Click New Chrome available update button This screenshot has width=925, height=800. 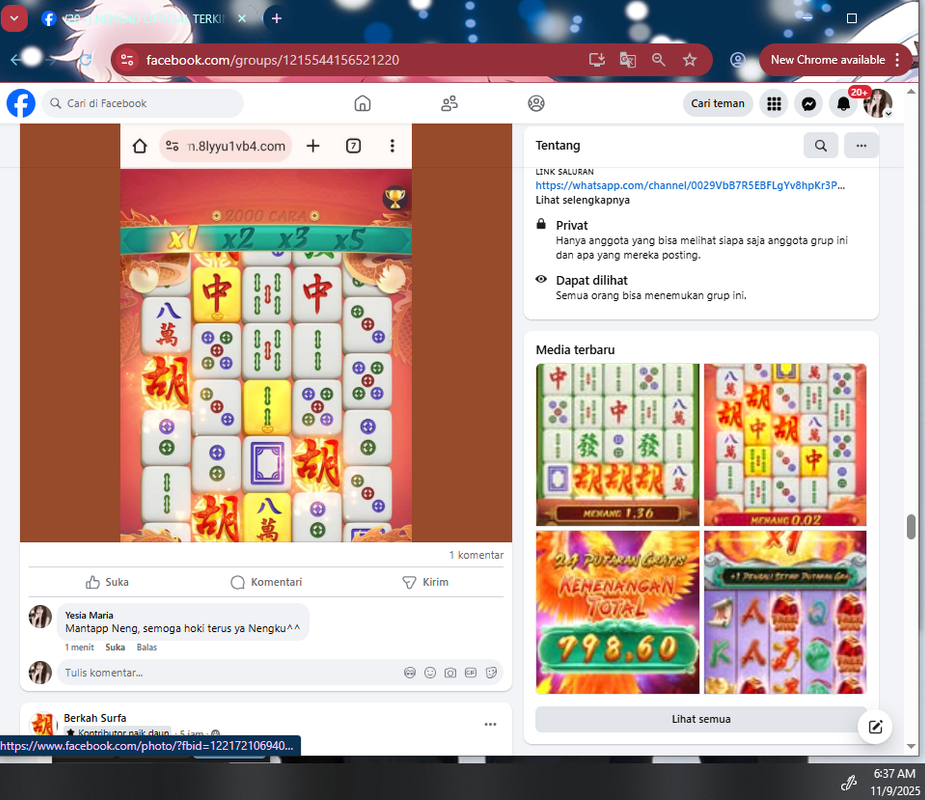(835, 60)
